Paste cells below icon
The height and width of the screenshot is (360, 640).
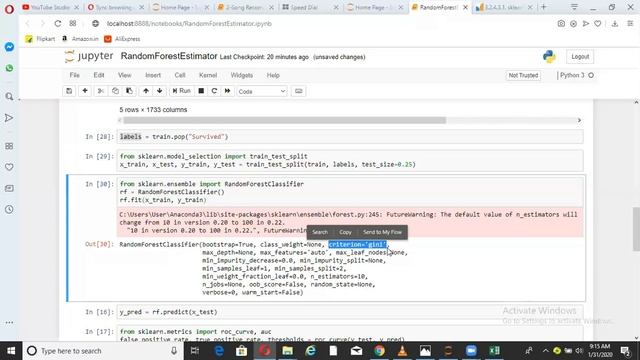tap(129, 91)
